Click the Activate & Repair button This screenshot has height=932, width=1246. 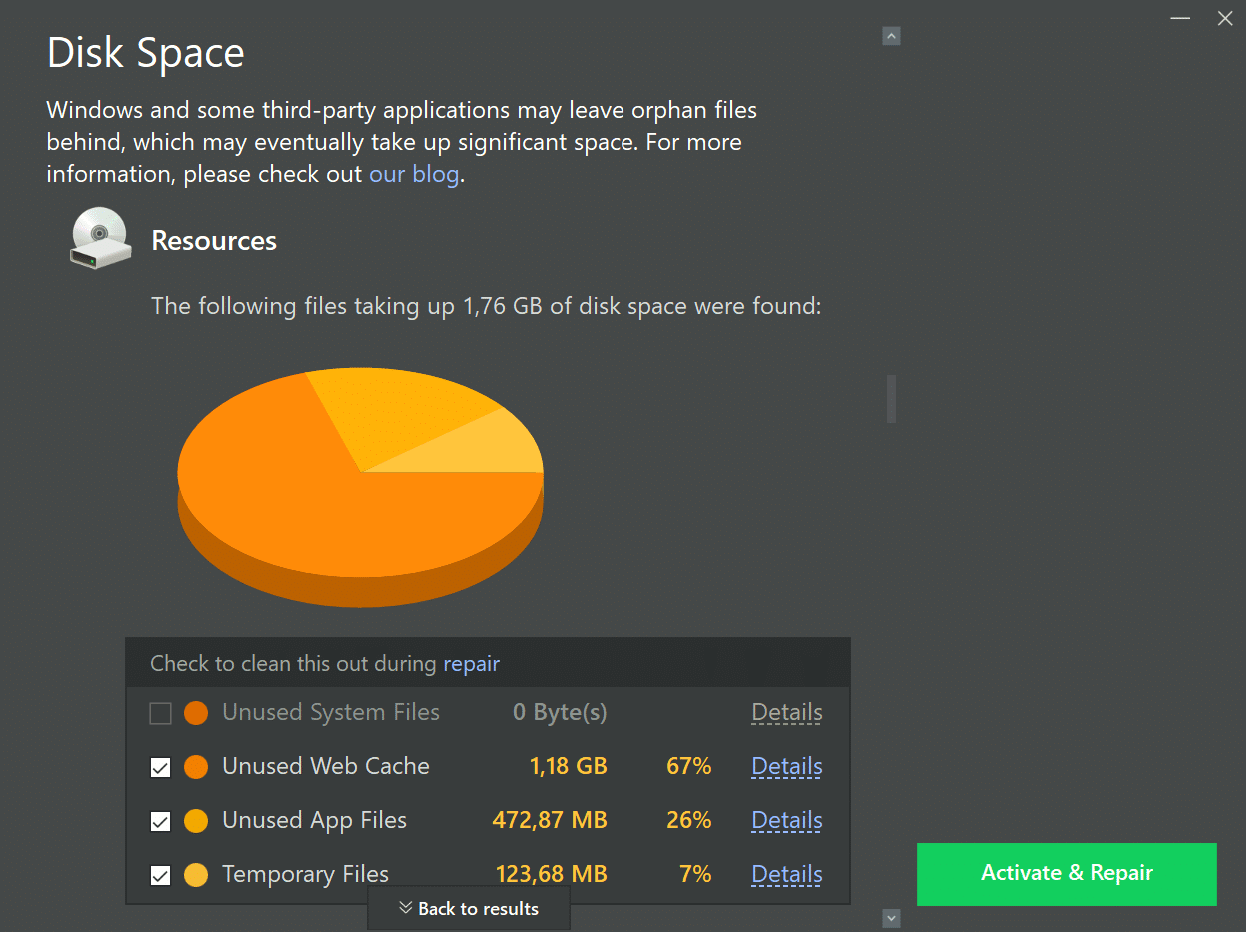pyautogui.click(x=1066, y=873)
